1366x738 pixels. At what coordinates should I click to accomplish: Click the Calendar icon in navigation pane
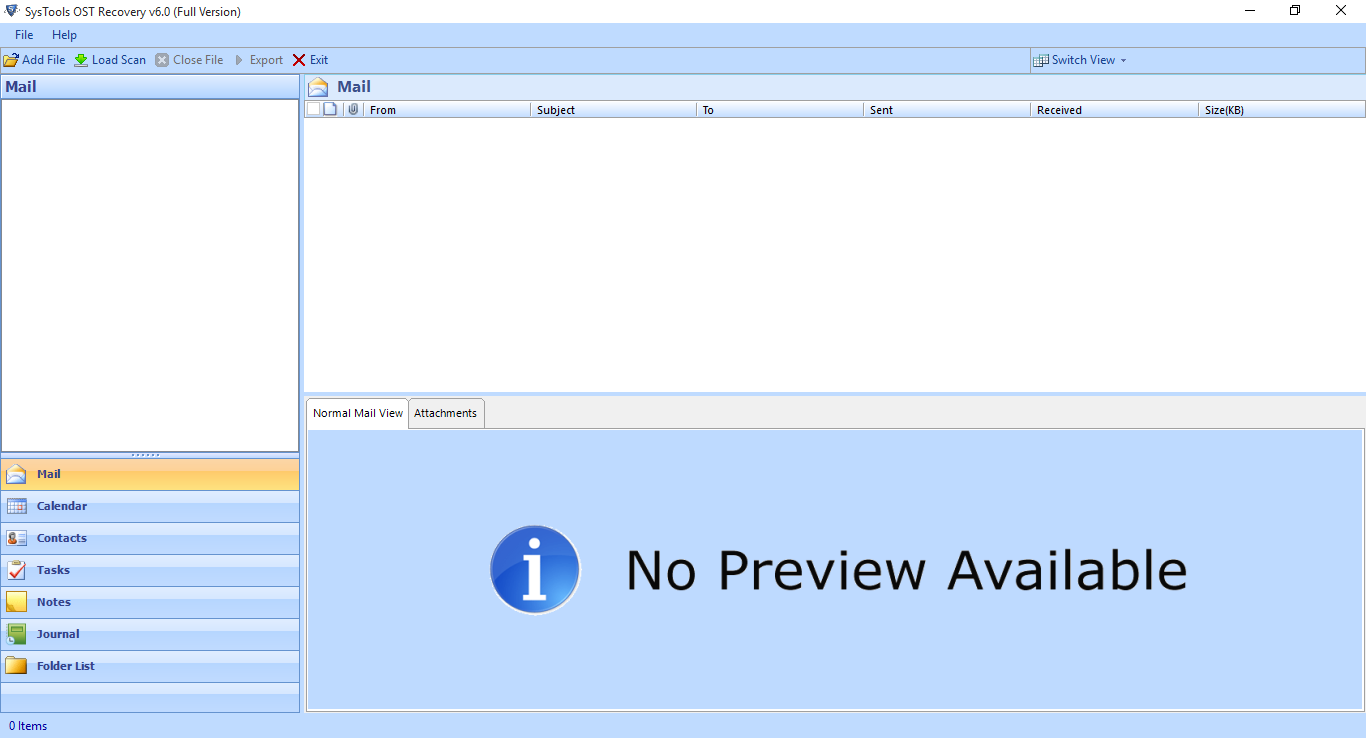tap(17, 506)
